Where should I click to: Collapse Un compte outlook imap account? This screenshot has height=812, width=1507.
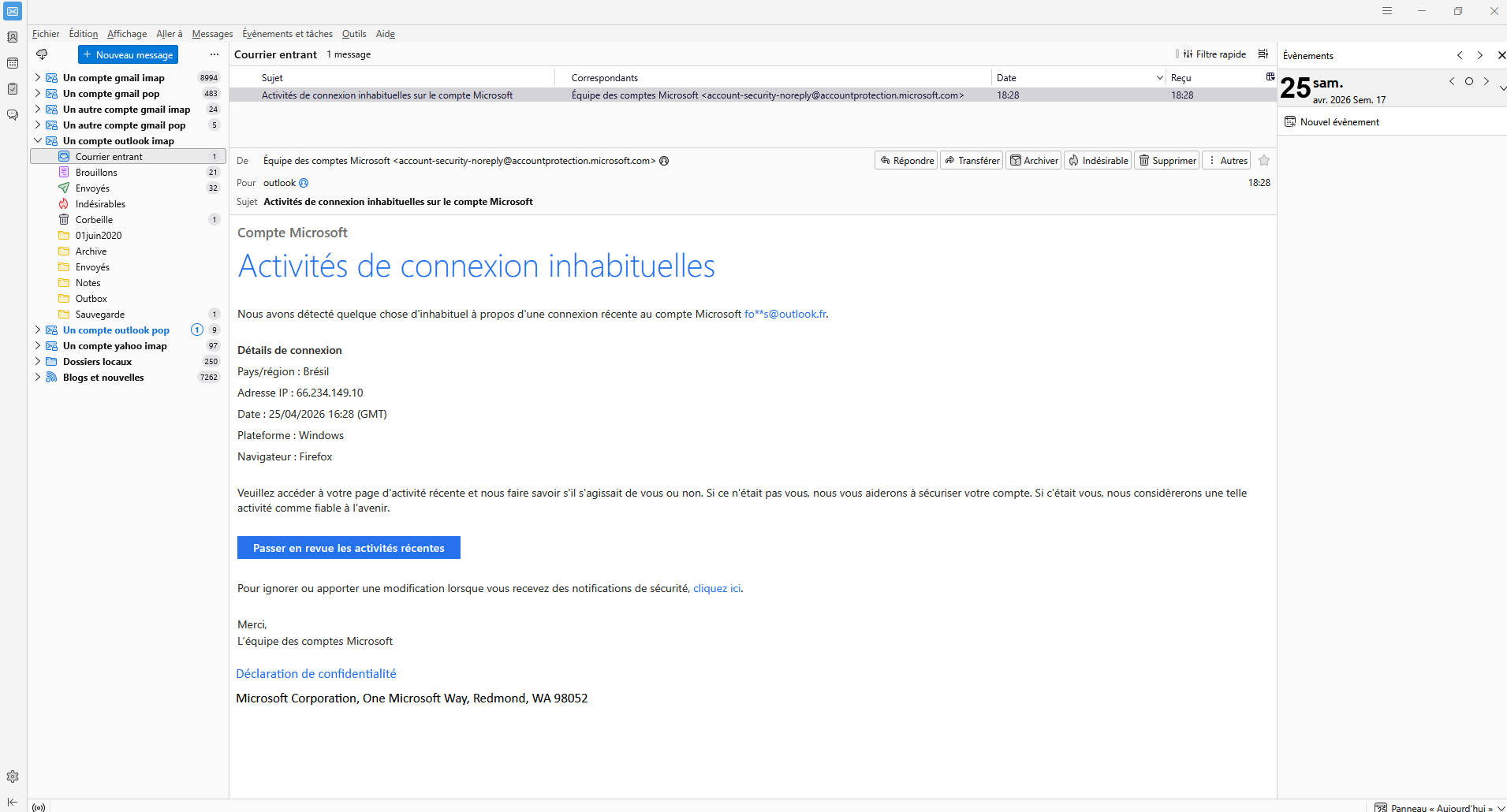(37, 141)
